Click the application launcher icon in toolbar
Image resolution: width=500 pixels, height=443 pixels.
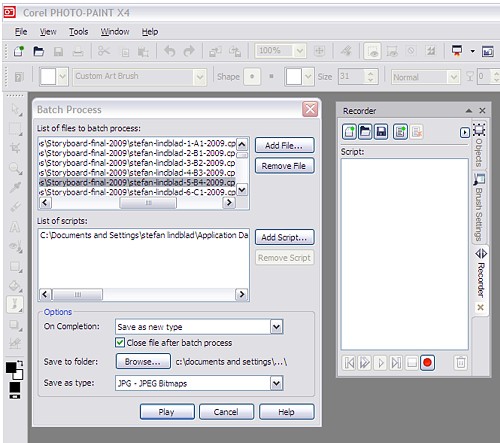coord(457,51)
